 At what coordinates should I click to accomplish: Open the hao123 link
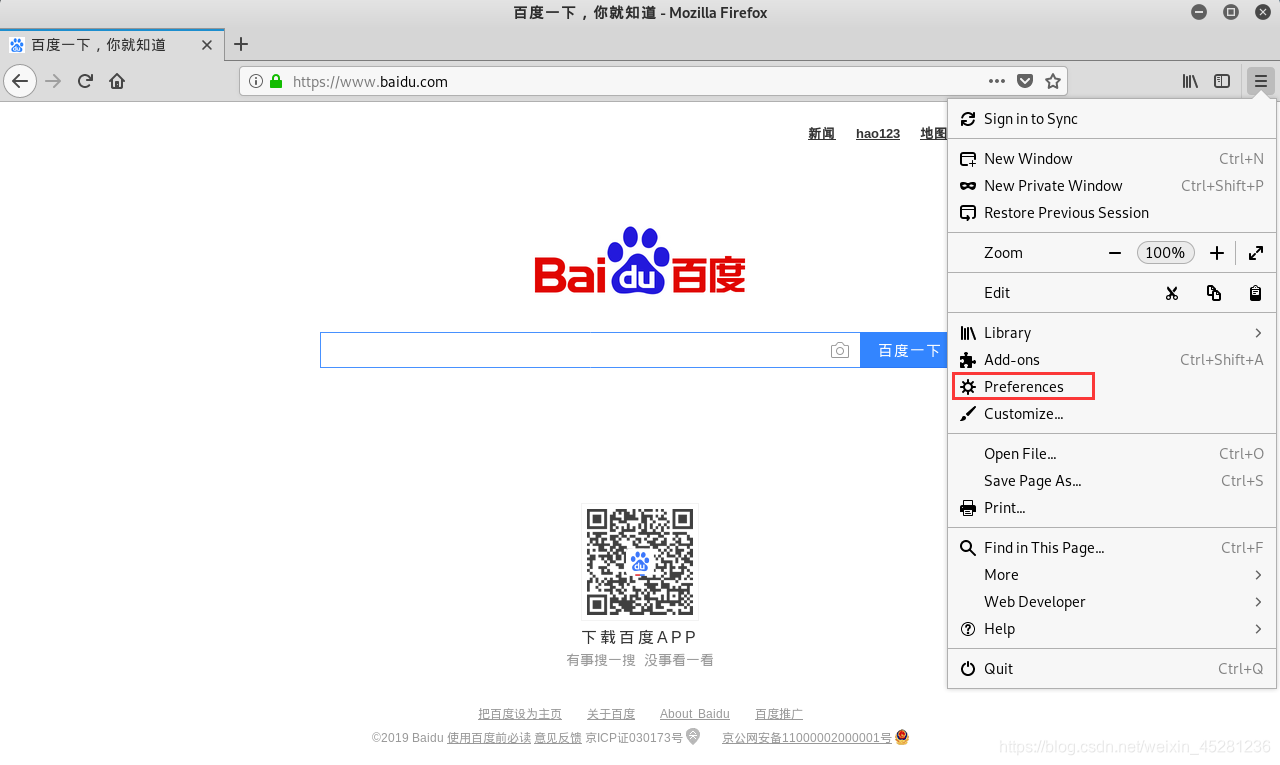(878, 134)
